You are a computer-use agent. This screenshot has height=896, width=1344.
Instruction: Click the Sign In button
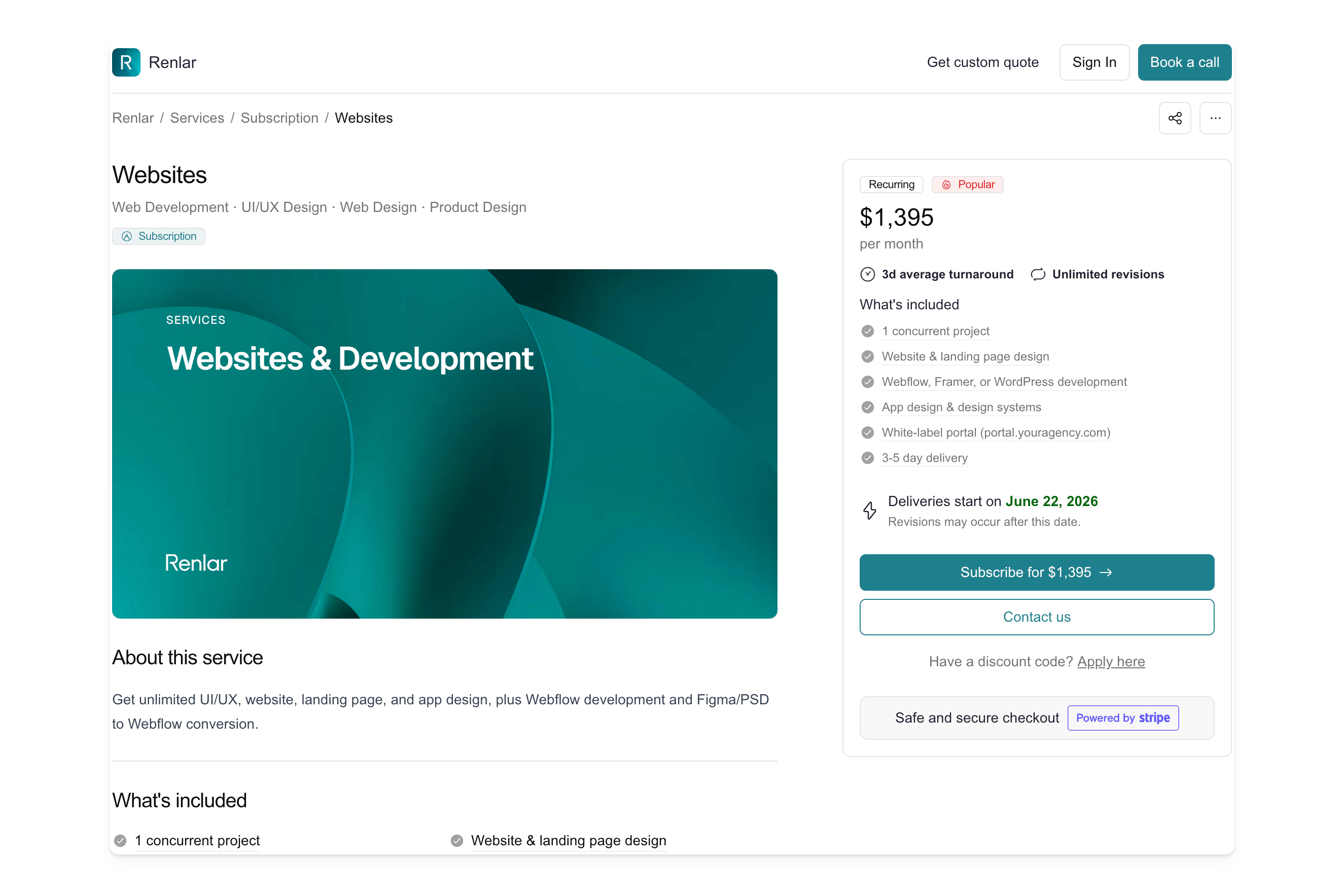coord(1094,62)
